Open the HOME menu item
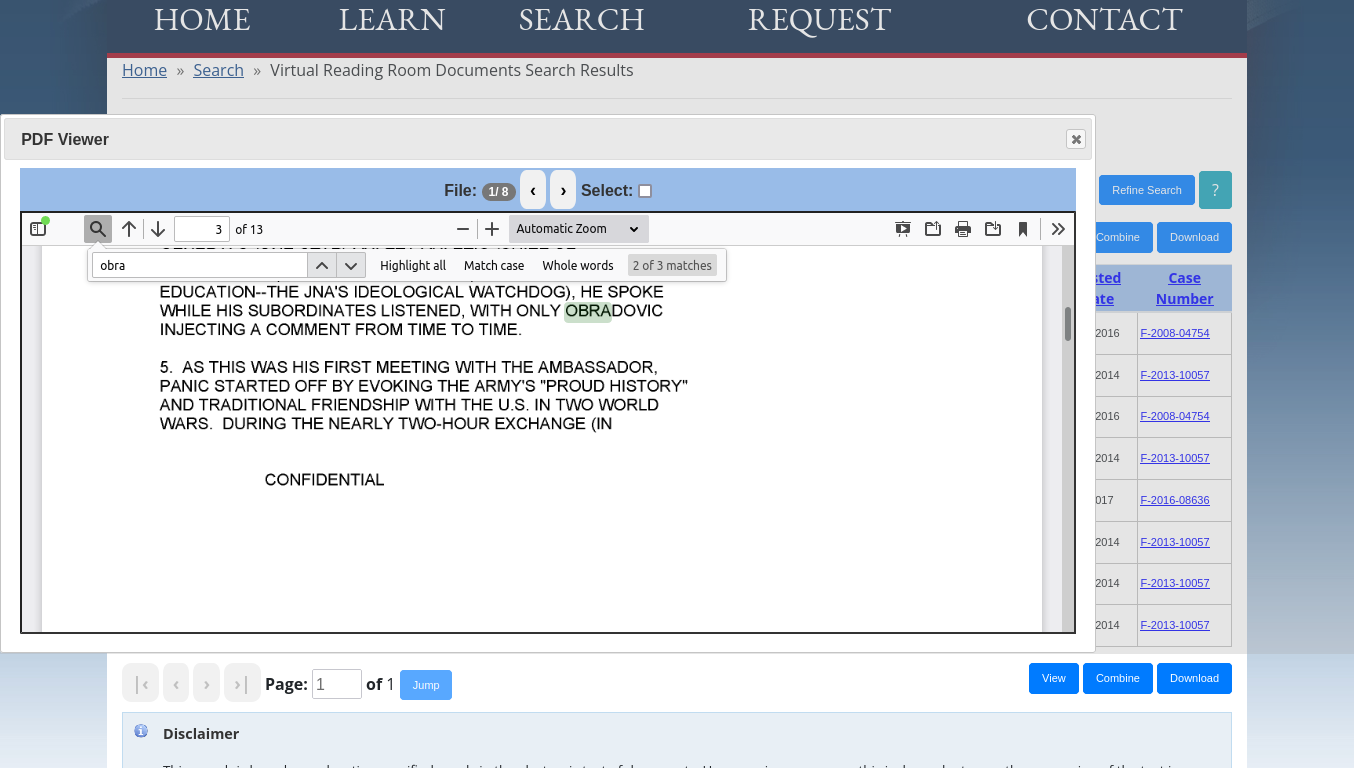The width and height of the screenshot is (1354, 768). pos(202,20)
